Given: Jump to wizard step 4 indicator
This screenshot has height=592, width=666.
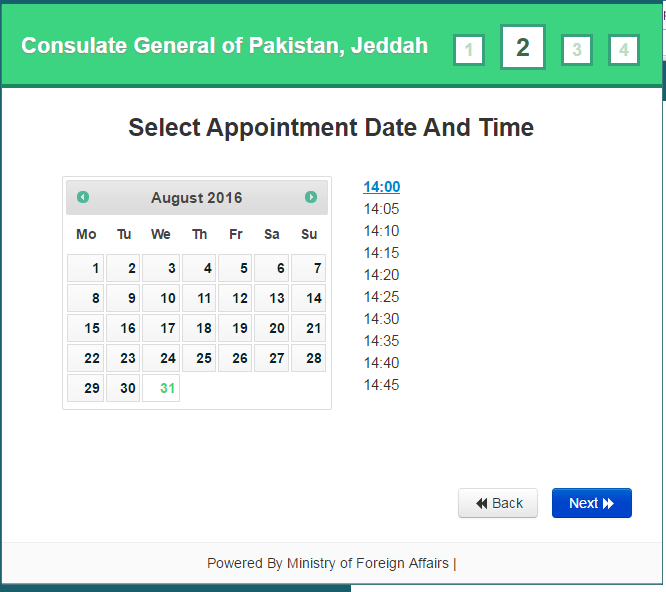Looking at the screenshot, I should tap(624, 50).
